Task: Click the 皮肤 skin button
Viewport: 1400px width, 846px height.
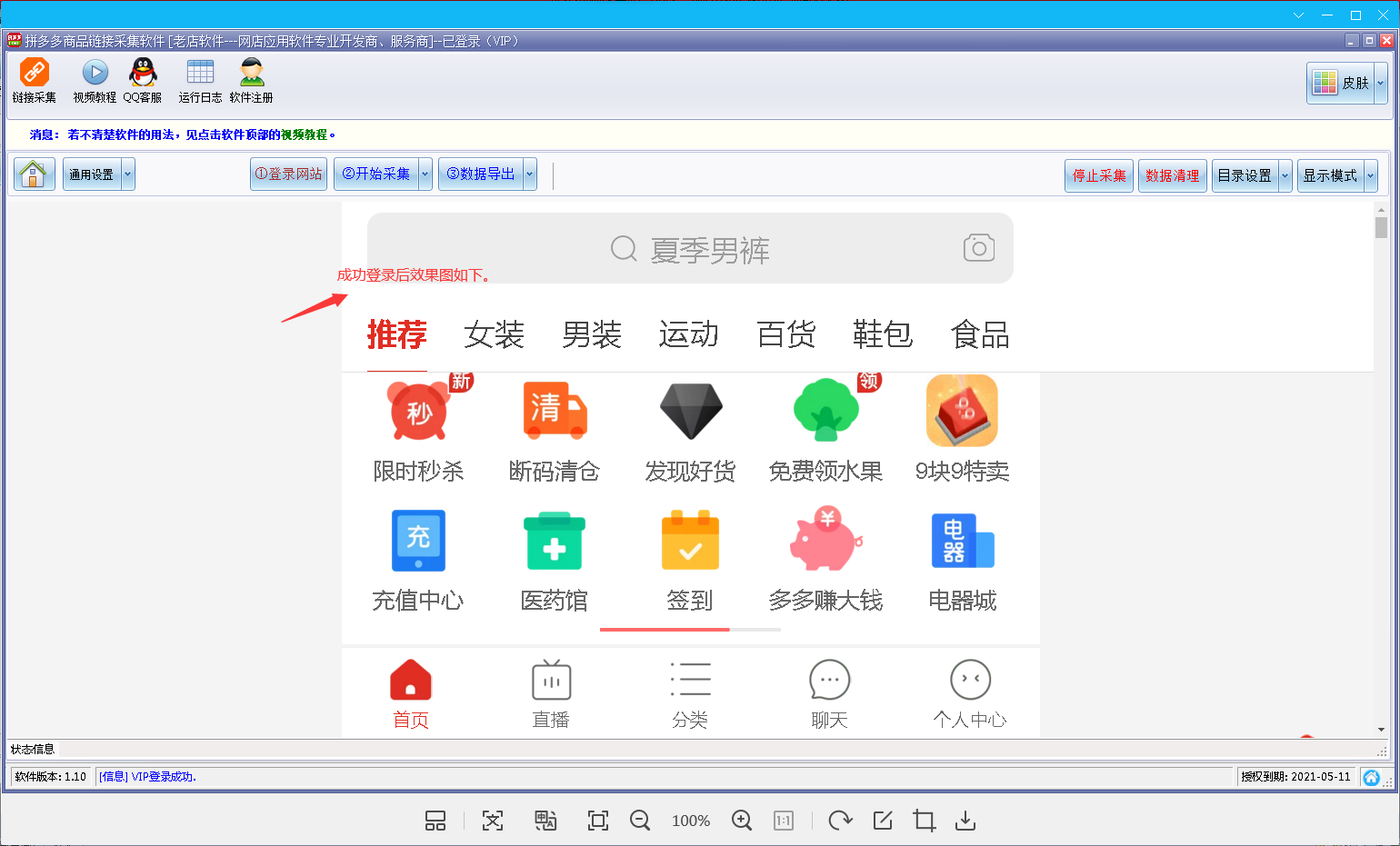Action: [x=1341, y=83]
